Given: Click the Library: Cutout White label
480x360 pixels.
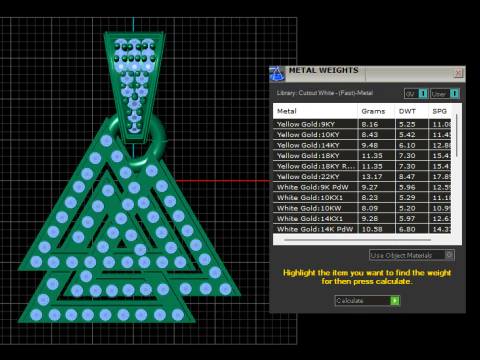Looking at the screenshot, I should coord(325,93).
